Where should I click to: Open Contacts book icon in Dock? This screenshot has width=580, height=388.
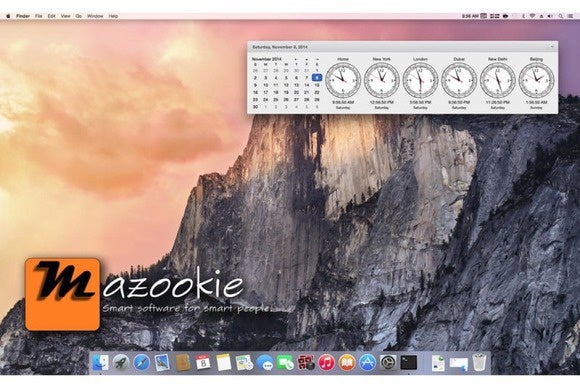coord(182,362)
